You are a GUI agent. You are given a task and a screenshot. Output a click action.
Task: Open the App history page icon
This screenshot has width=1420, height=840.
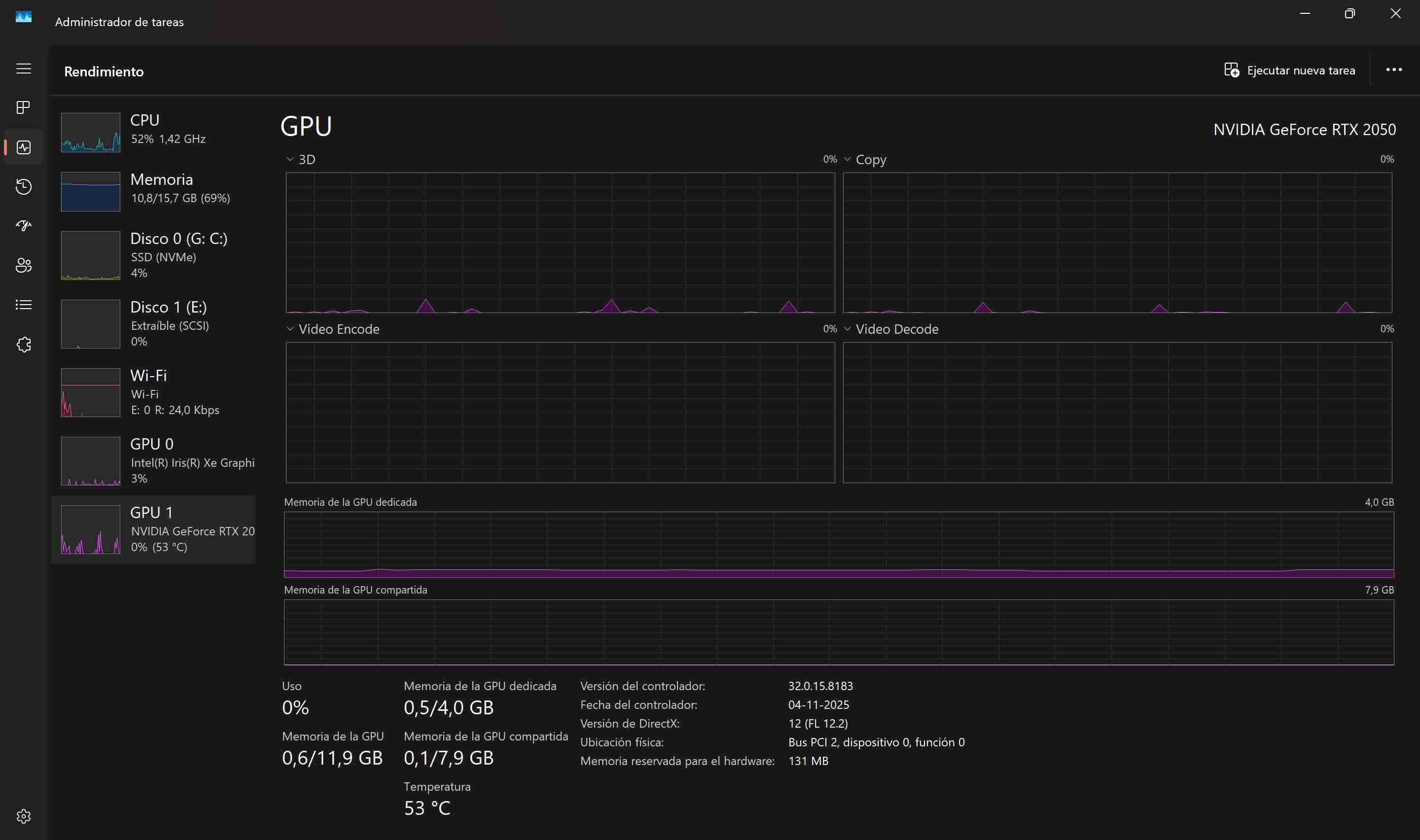pos(23,186)
